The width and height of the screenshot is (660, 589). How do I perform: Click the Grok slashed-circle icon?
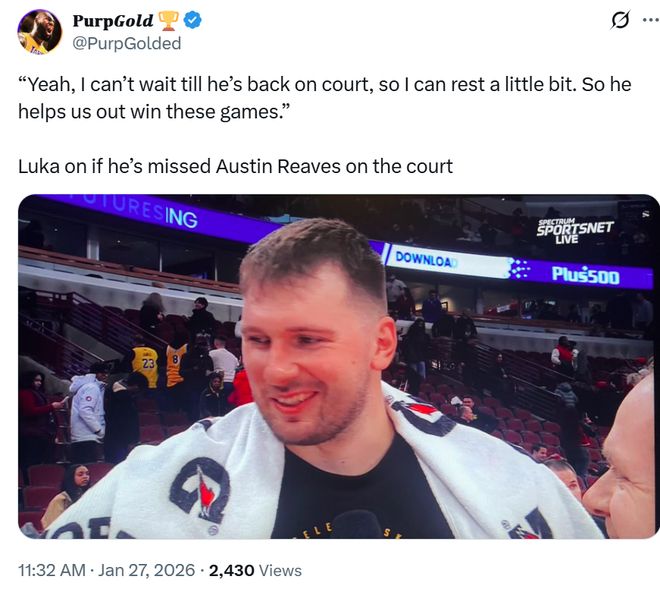click(619, 20)
